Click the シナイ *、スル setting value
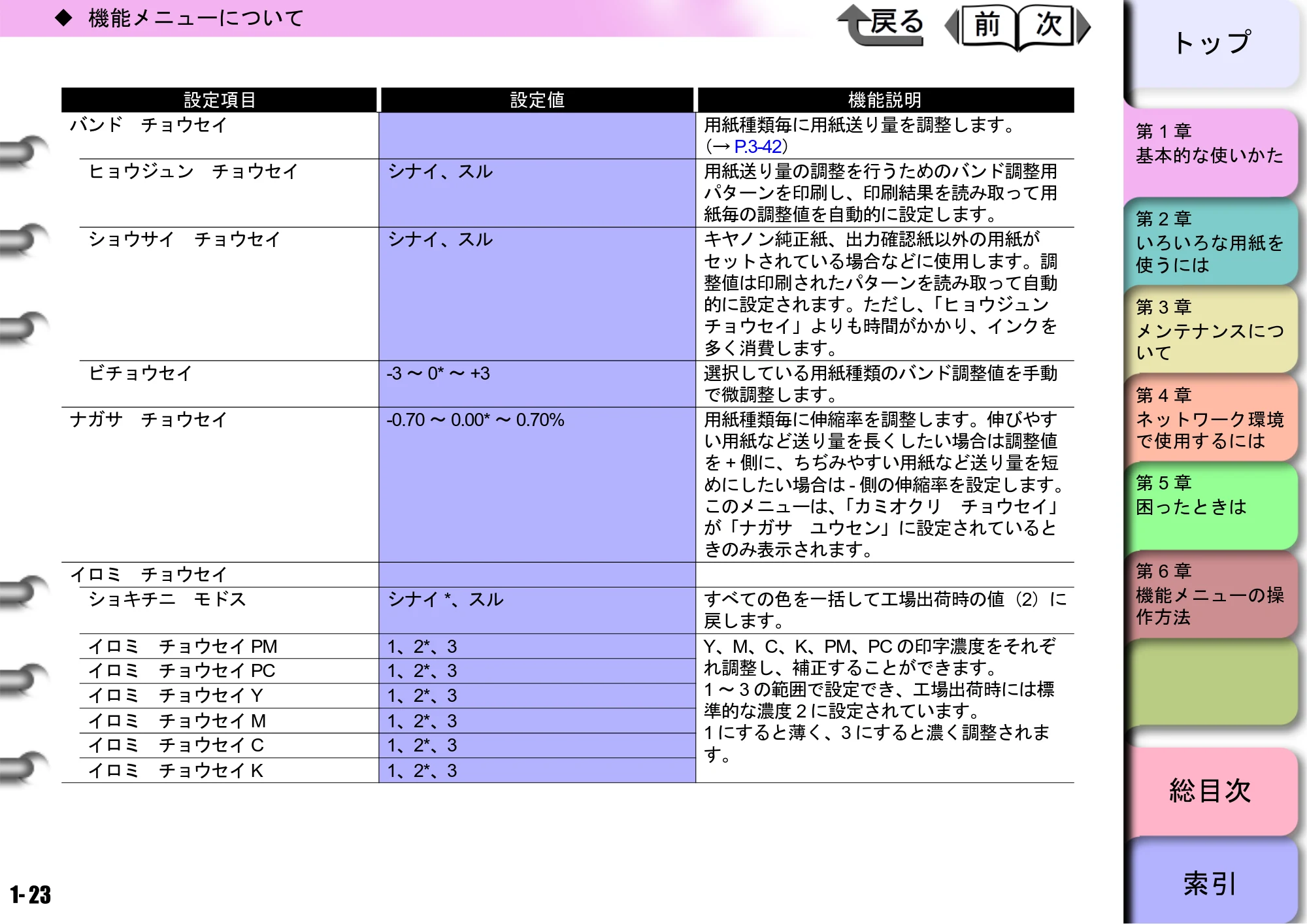 446,599
